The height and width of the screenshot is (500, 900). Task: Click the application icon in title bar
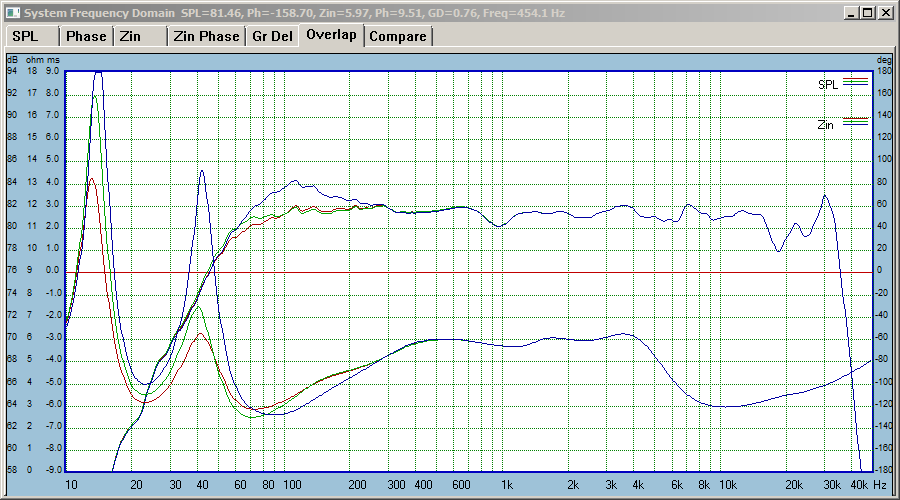tap(13, 13)
